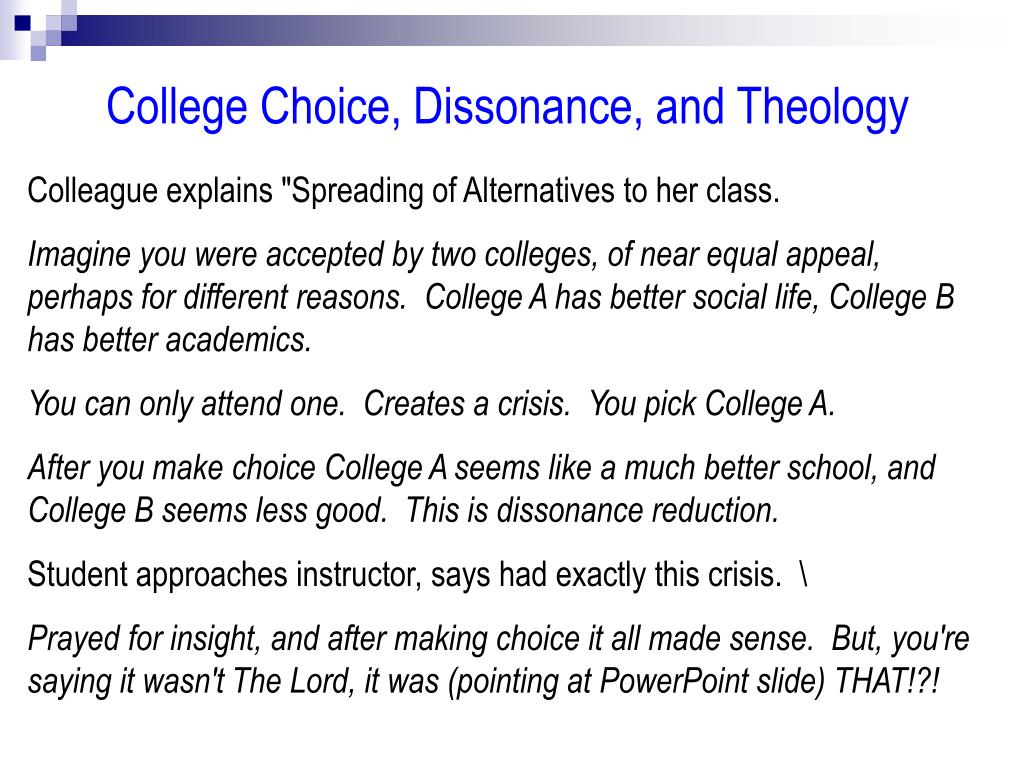Click the text 'College B seems less good.'
The height and width of the screenshot is (768, 1024).
point(208,511)
